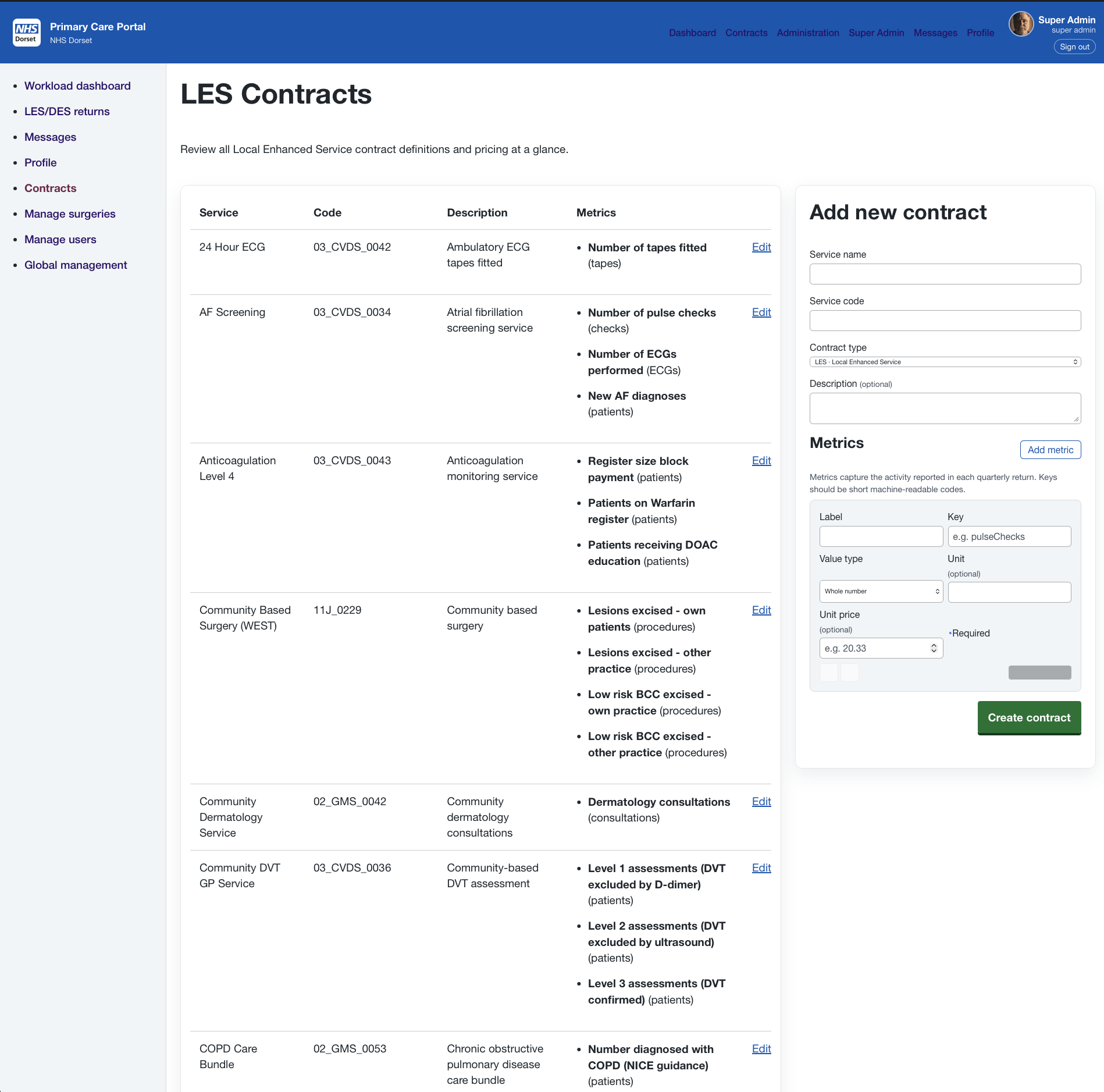Click the Add metric button
The width and height of the screenshot is (1104, 1092).
click(x=1050, y=449)
